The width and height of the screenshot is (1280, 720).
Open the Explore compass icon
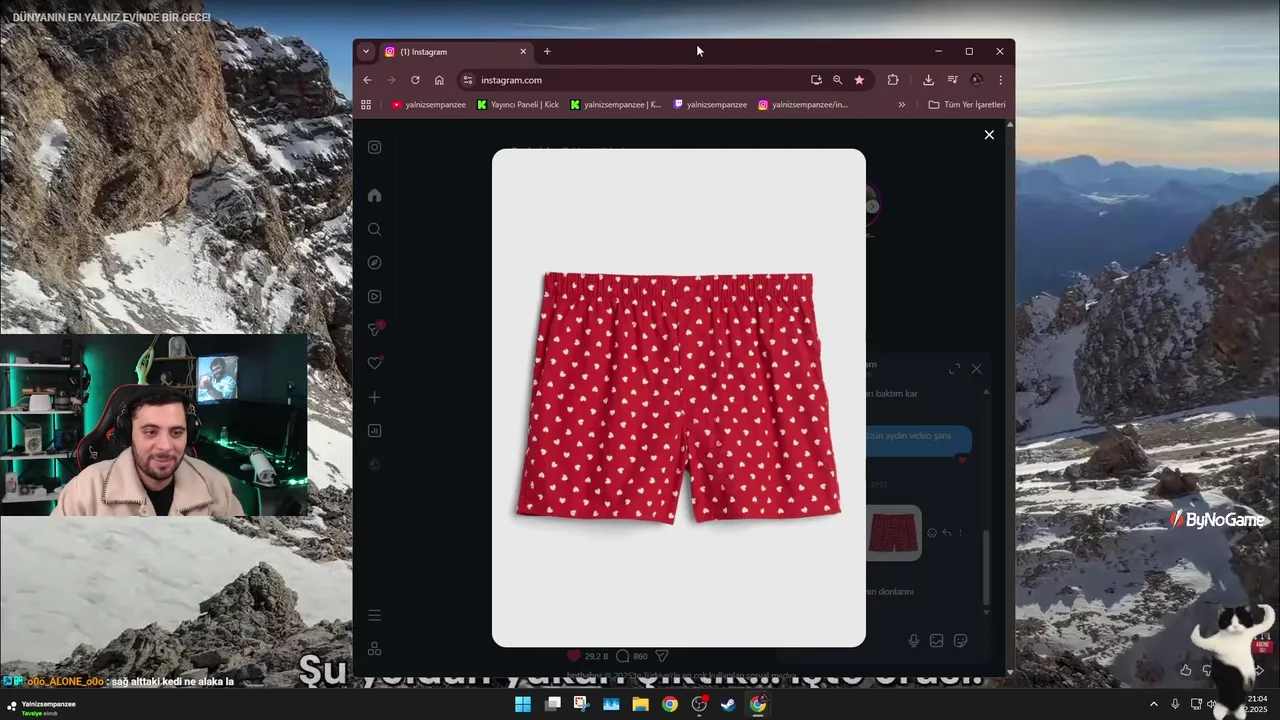[x=374, y=263]
